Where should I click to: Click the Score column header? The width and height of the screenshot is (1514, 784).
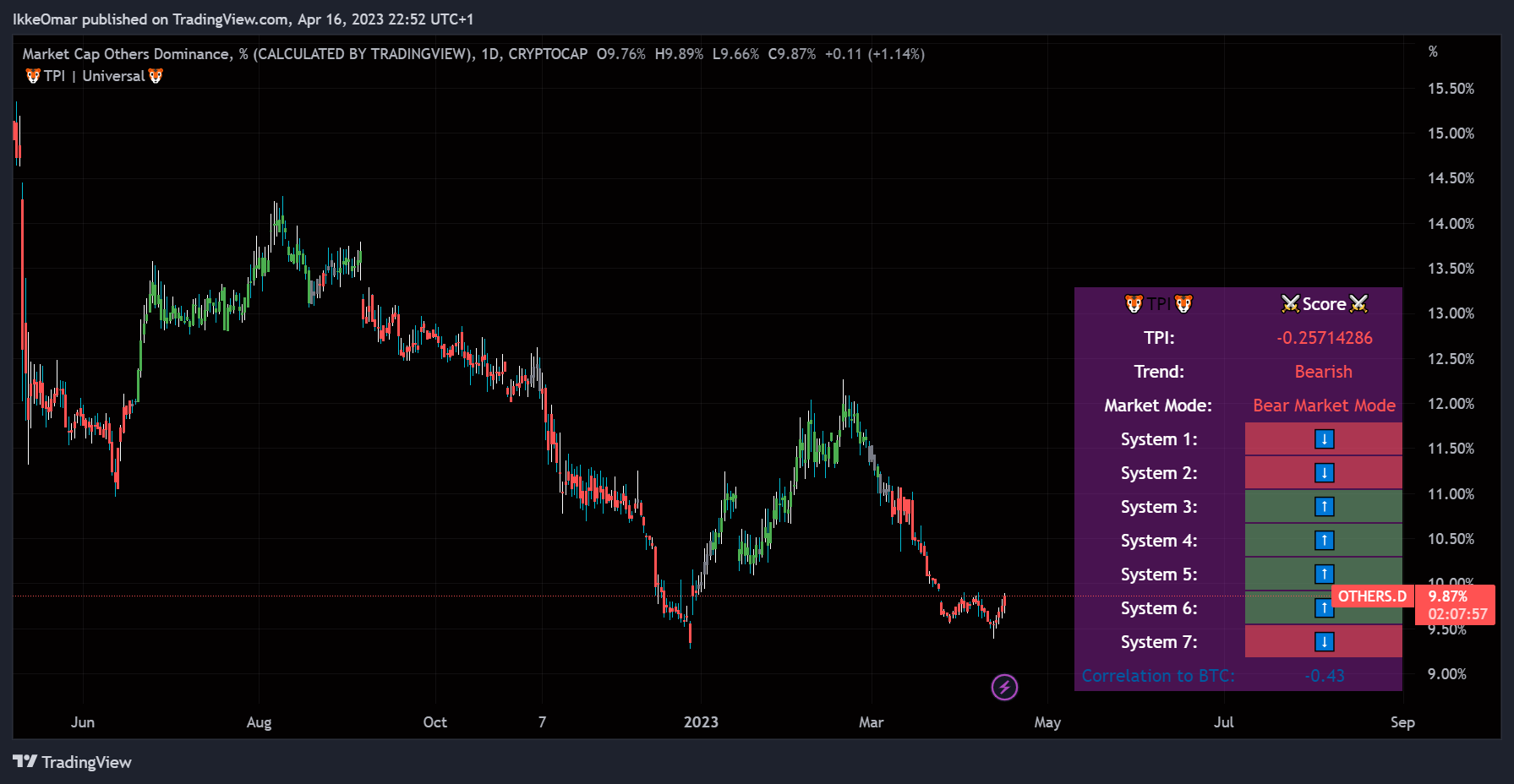coord(1324,304)
